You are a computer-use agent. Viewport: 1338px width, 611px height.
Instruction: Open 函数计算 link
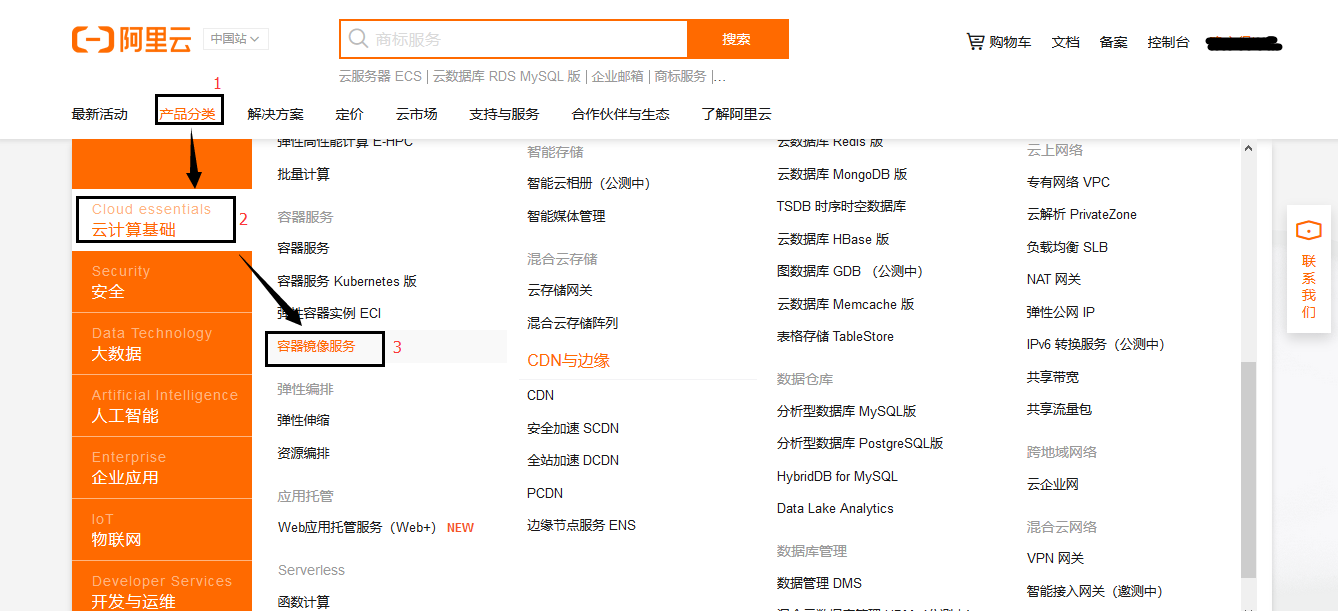[303, 602]
